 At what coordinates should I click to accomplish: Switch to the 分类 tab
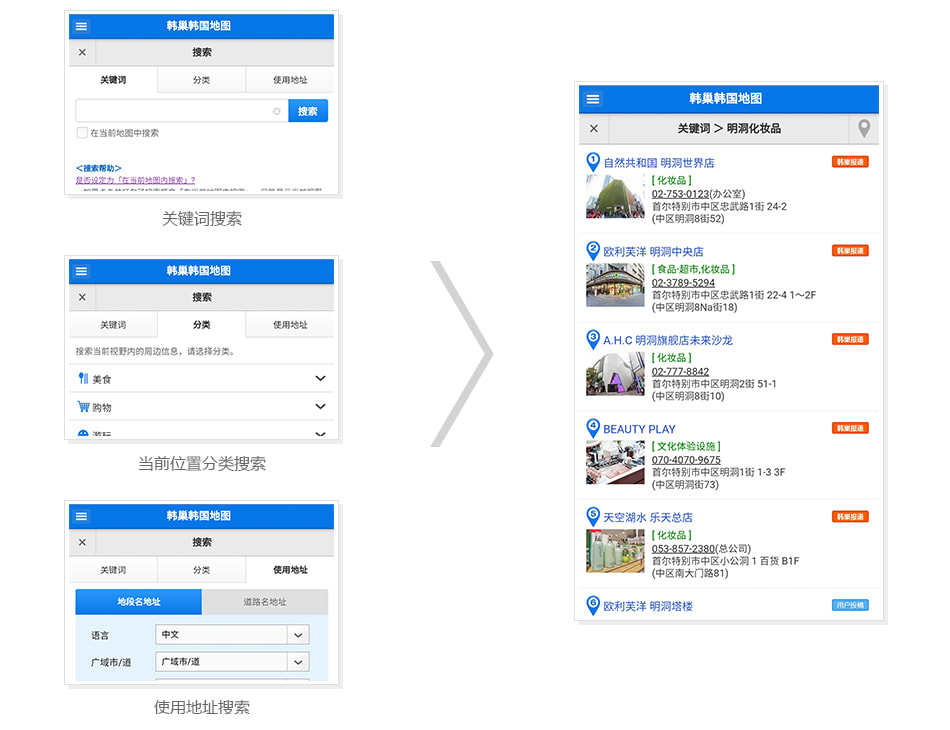[x=201, y=79]
